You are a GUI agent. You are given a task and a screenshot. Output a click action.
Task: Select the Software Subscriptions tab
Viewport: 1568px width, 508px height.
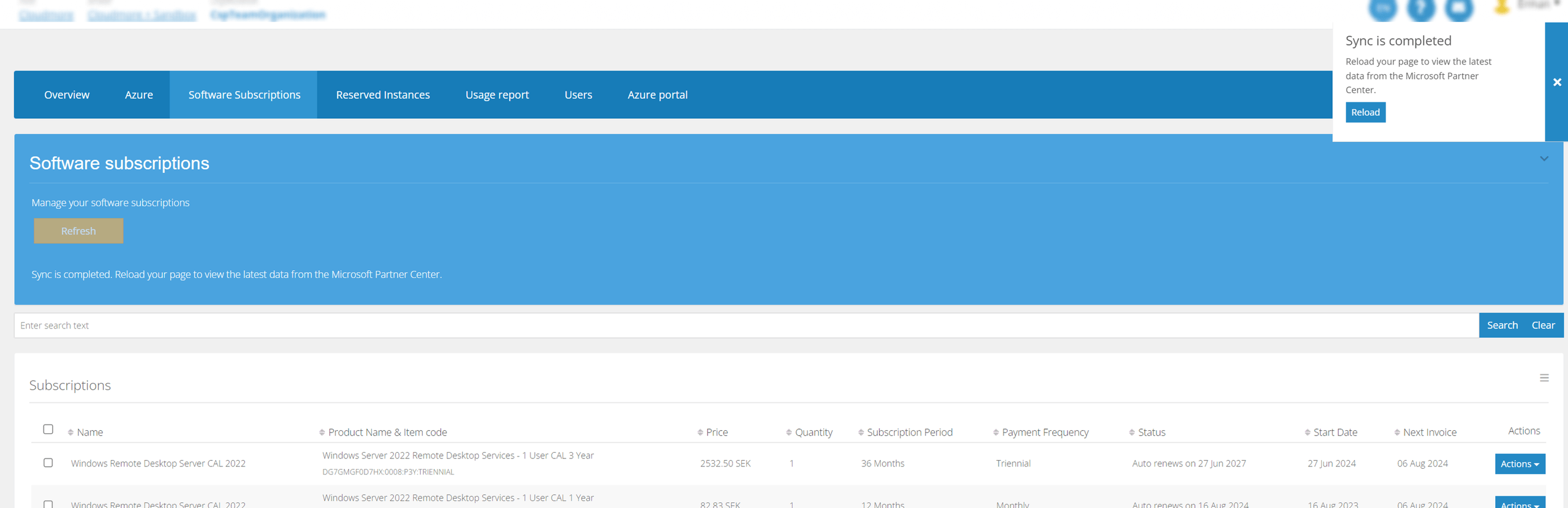pos(244,95)
